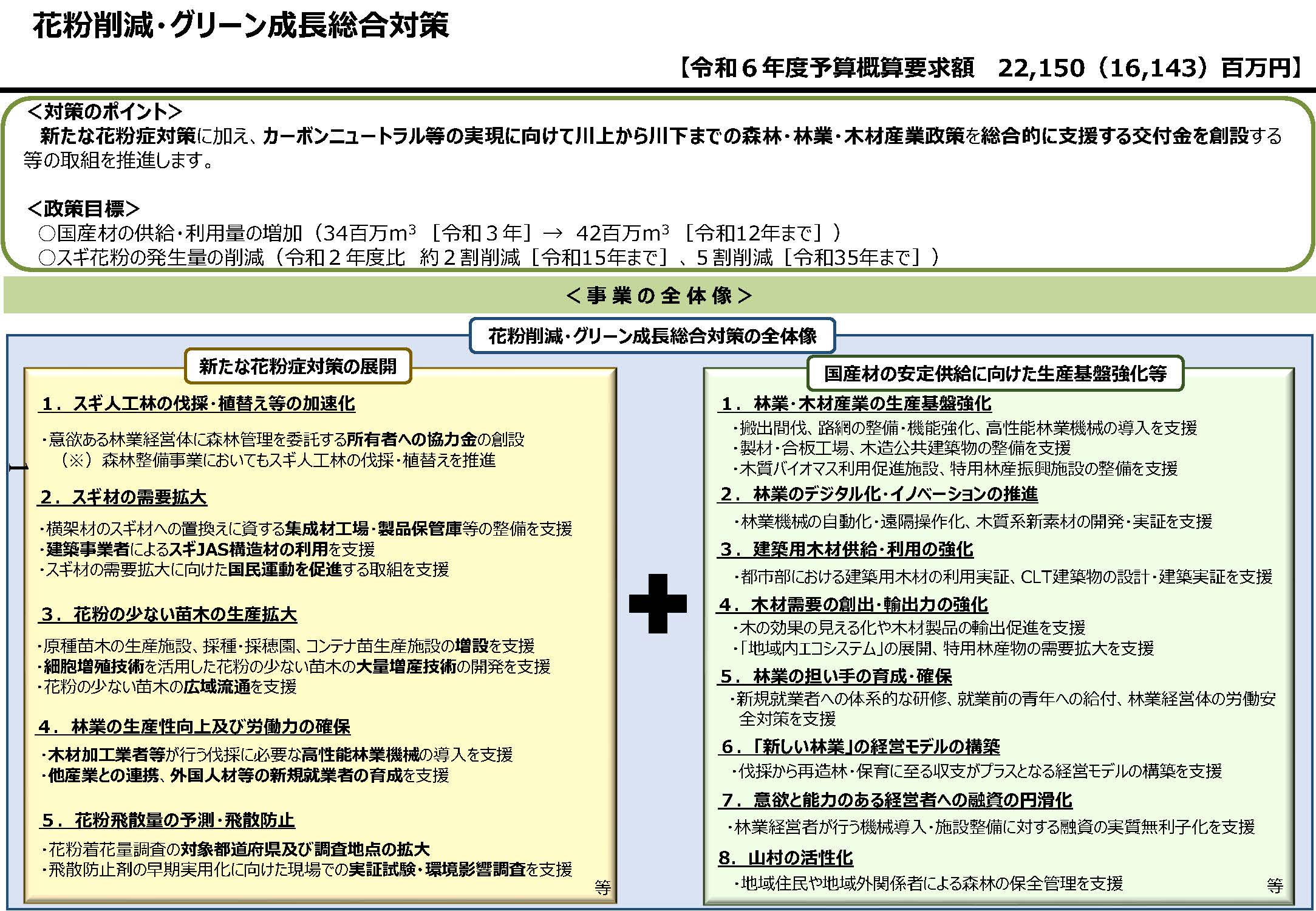Click the line 他産業との連携、外国人材等の新規就業者
This screenshot has height=911, width=1316.
tap(247, 776)
